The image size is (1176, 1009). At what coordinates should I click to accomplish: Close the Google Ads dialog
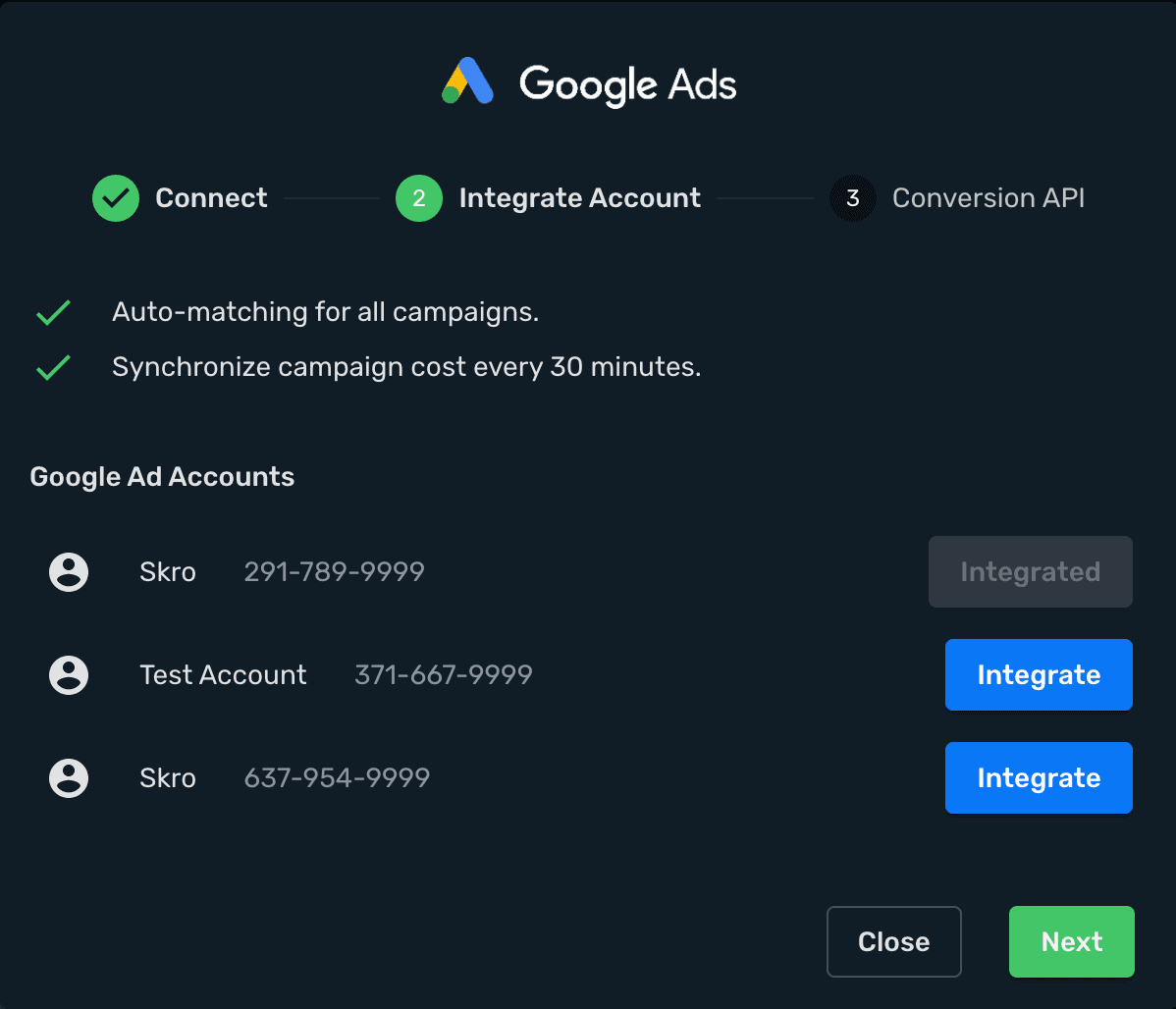pyautogui.click(x=894, y=941)
